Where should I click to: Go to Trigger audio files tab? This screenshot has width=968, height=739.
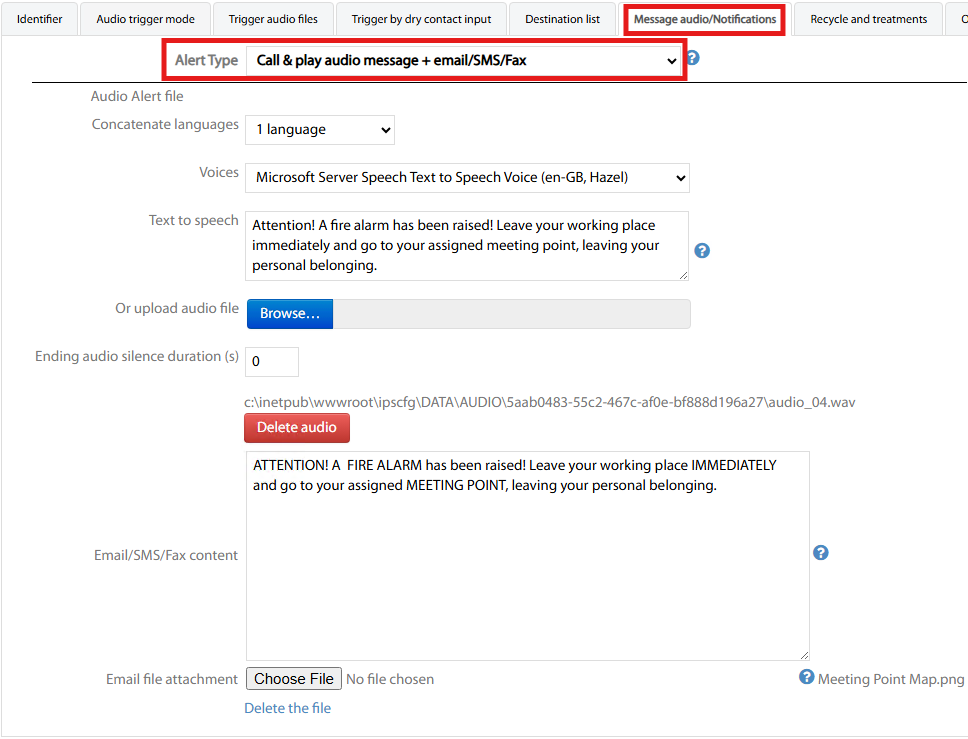[x=273, y=19]
